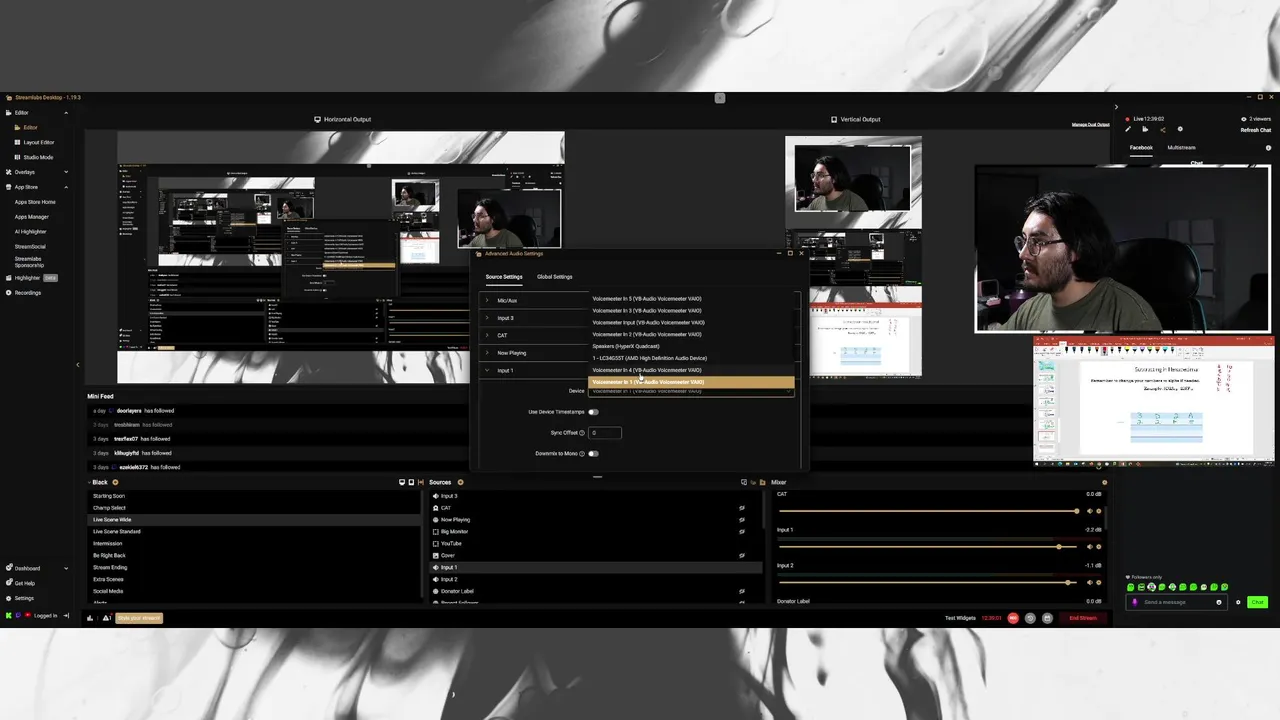Click the add scene plus icon beside Black
Viewport: 1280px width, 720px height.
coord(115,482)
